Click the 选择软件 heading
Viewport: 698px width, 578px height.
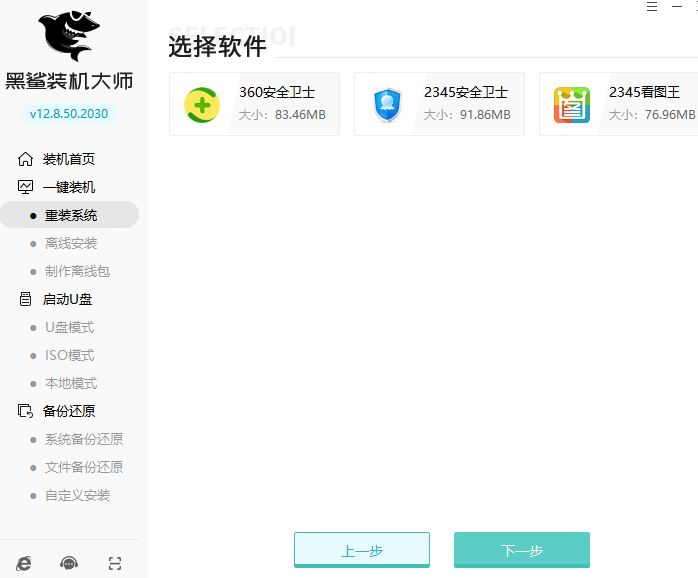[x=217, y=46]
